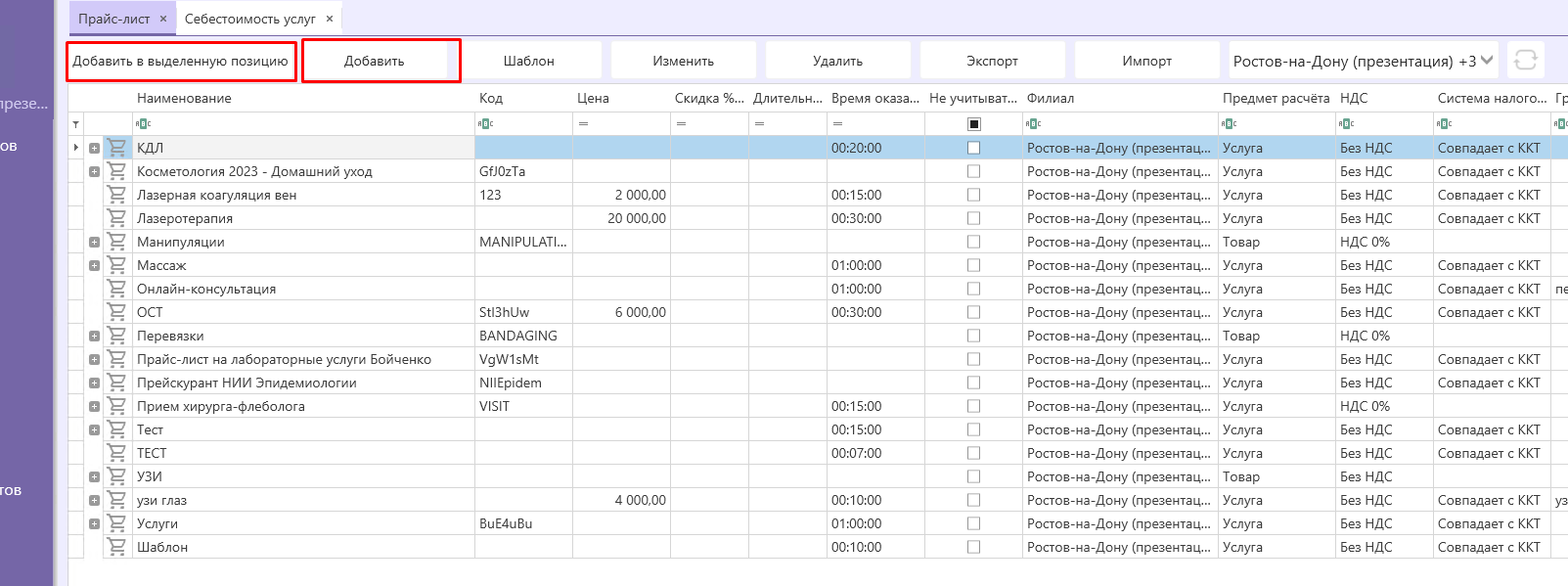Click cart icon in Манипуляции row
The width and height of the screenshot is (1568, 586).
click(117, 242)
